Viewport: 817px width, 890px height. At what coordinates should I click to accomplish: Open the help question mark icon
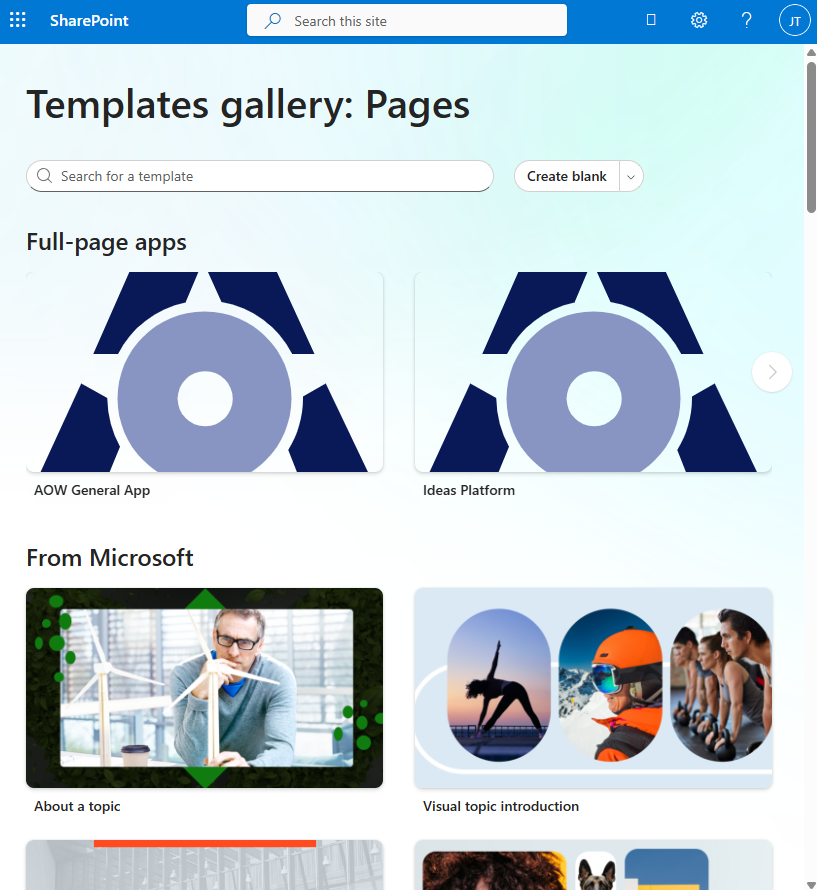(747, 20)
